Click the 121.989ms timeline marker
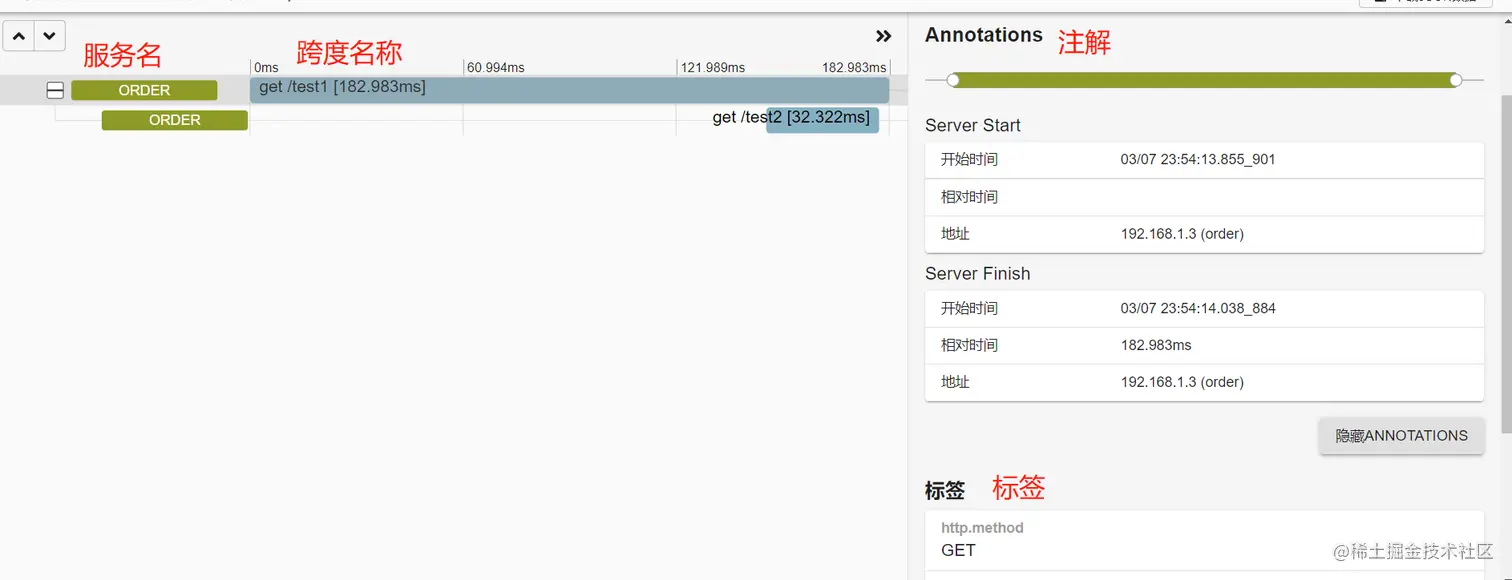Image resolution: width=1512 pixels, height=580 pixels. pos(711,67)
